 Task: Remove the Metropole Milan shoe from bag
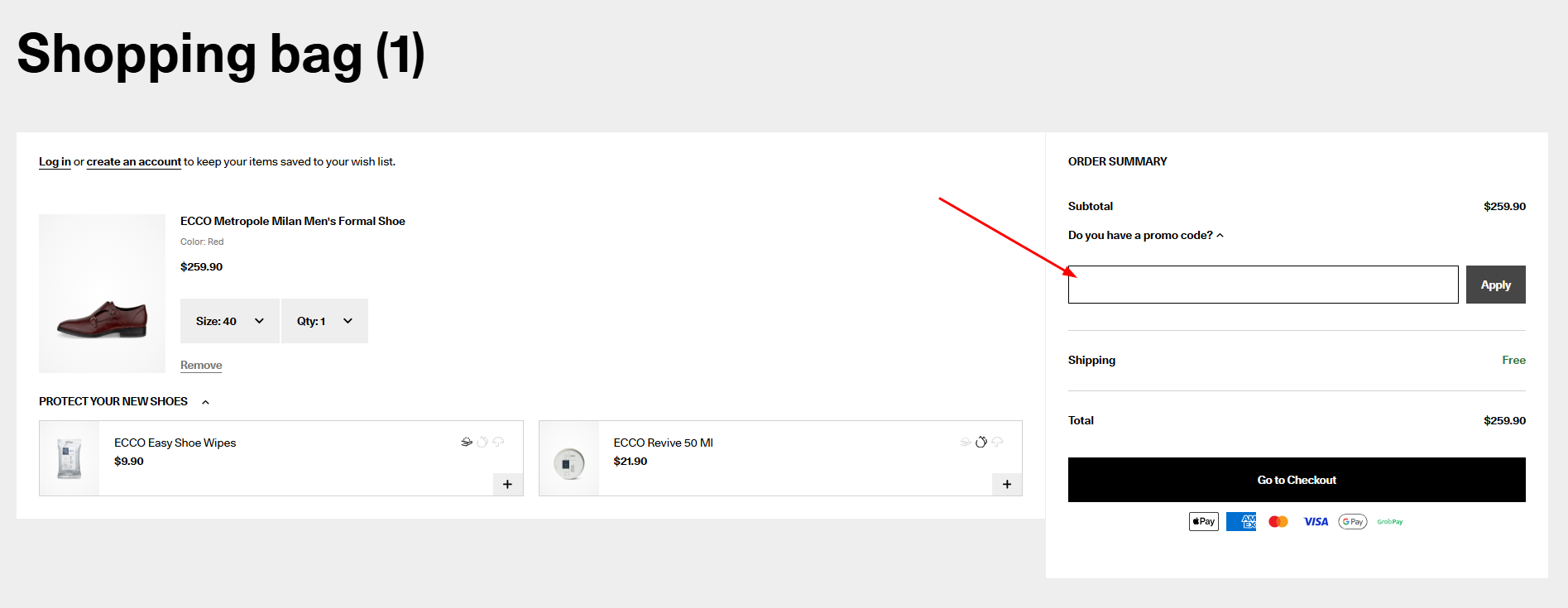(201, 365)
